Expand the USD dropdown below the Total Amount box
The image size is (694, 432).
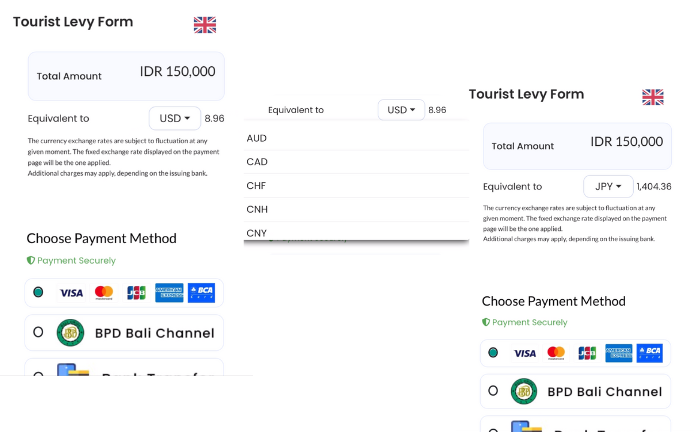click(x=175, y=118)
